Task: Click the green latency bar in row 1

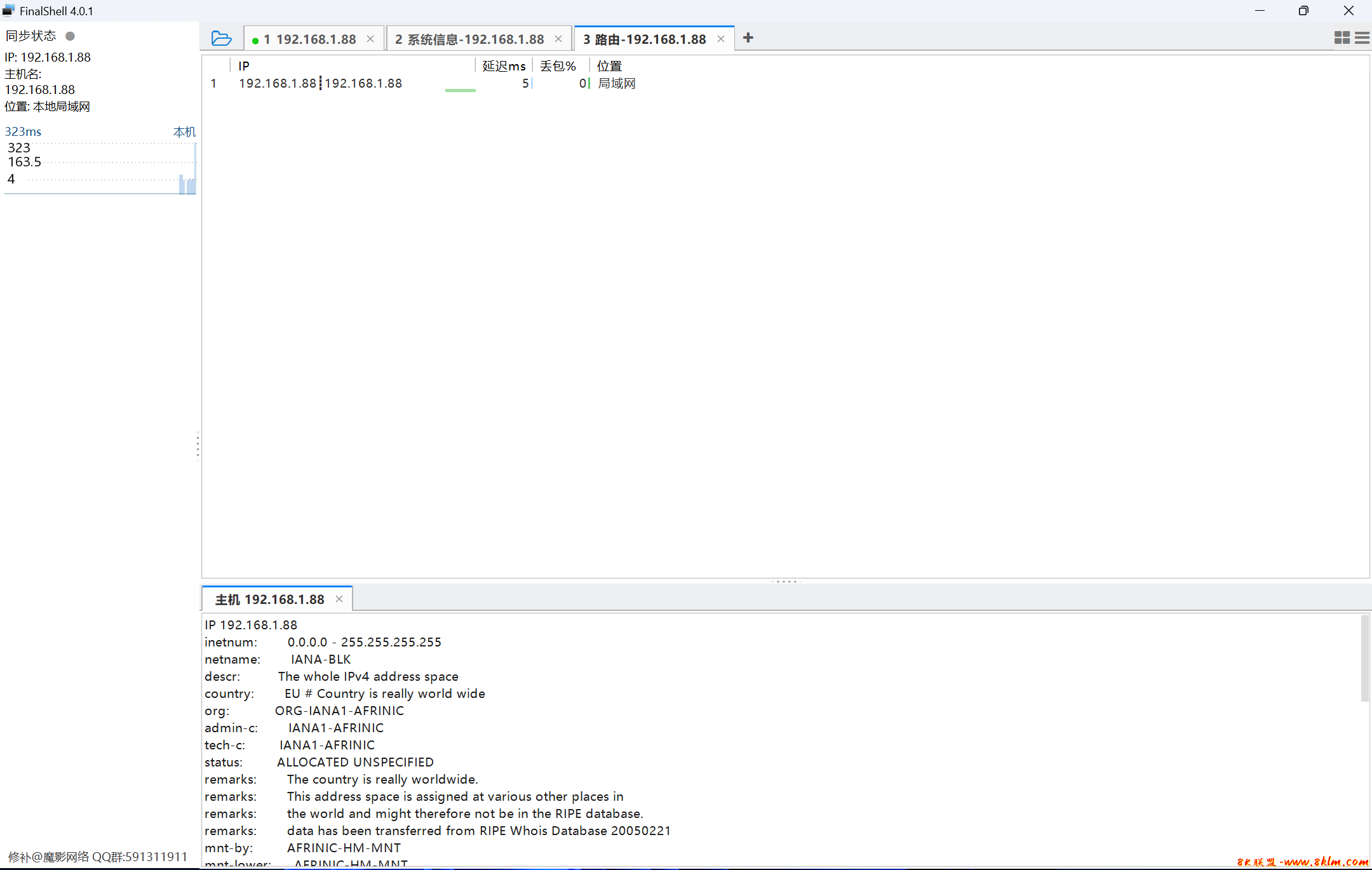Action: click(461, 90)
